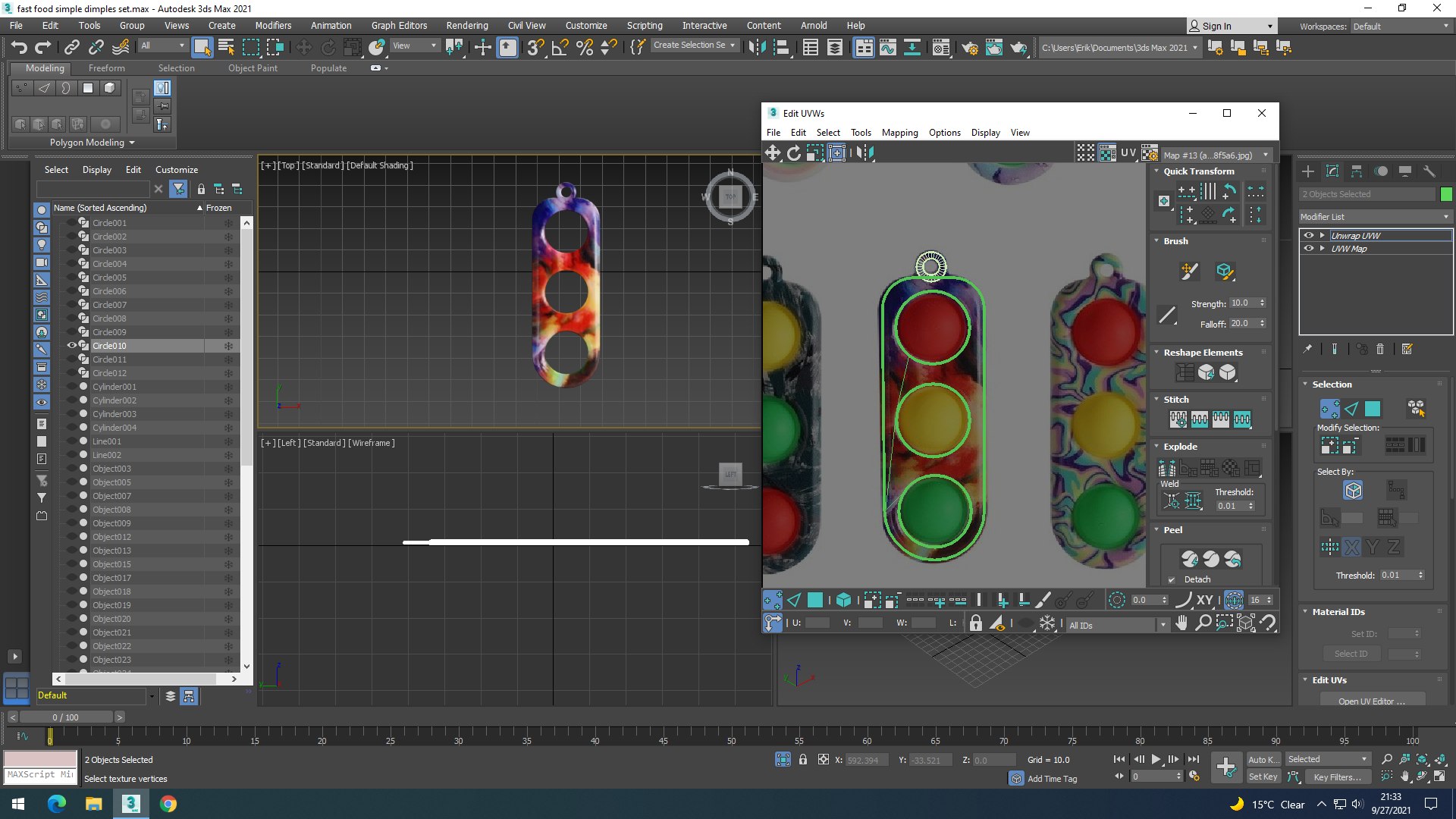This screenshot has height=819, width=1456.
Task: Toggle visibility eye of UVW Map modifier
Action: click(1308, 248)
